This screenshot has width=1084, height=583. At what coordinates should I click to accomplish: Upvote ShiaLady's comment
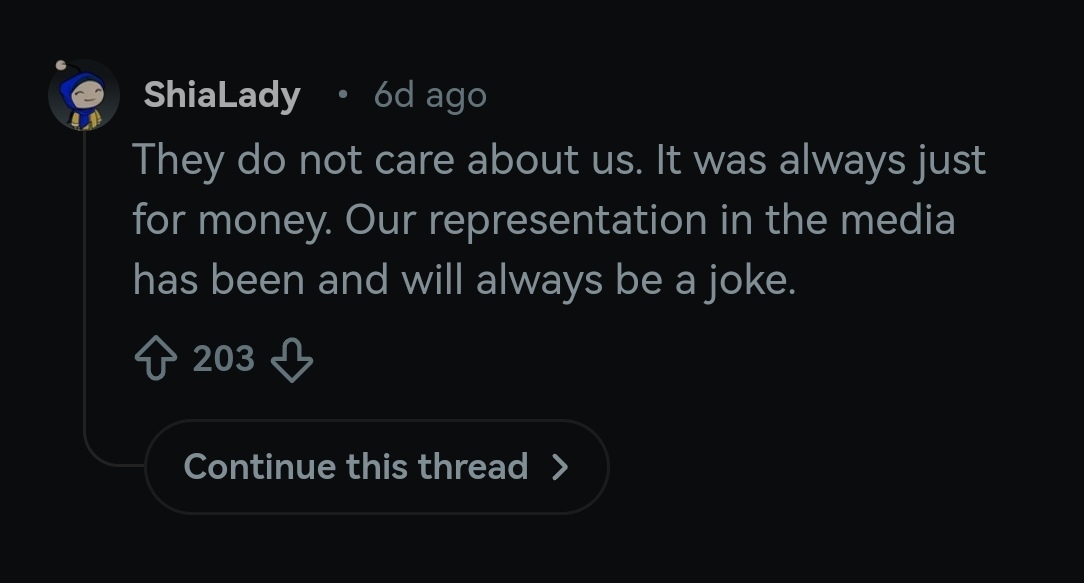pos(155,359)
